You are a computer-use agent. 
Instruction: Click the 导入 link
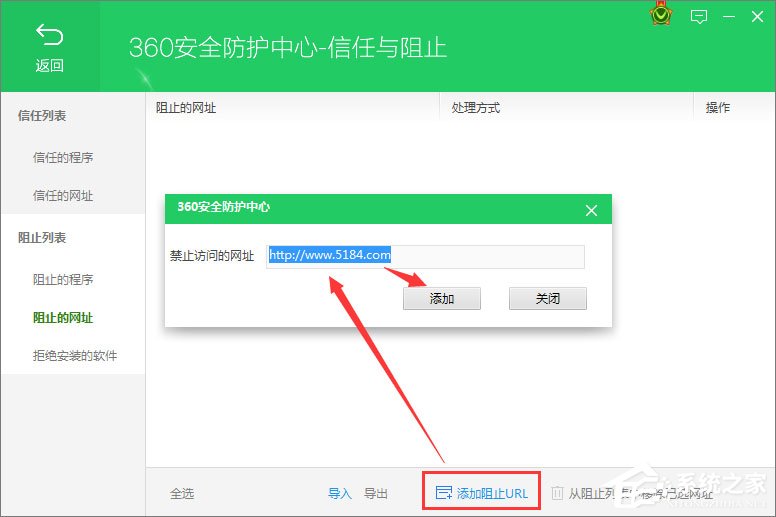(340, 493)
